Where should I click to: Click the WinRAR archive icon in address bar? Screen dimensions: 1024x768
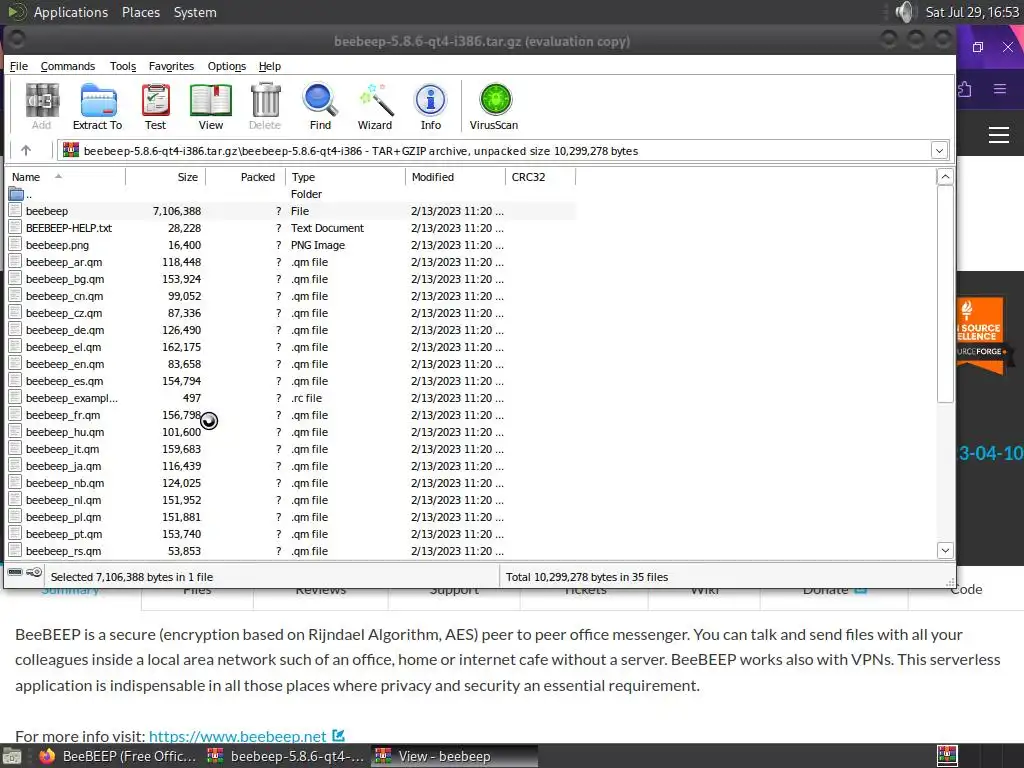71,150
